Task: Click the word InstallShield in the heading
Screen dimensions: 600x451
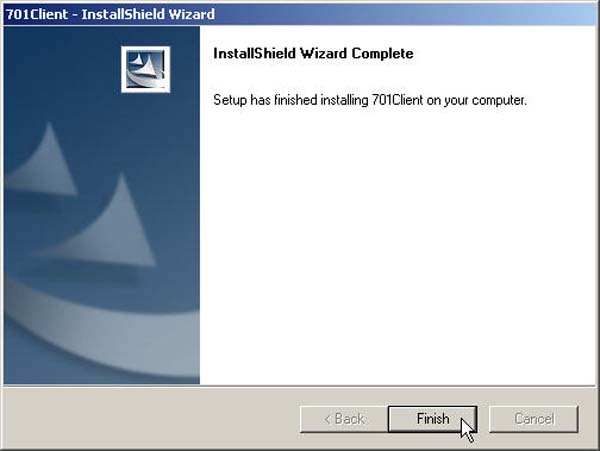Action: tap(254, 54)
